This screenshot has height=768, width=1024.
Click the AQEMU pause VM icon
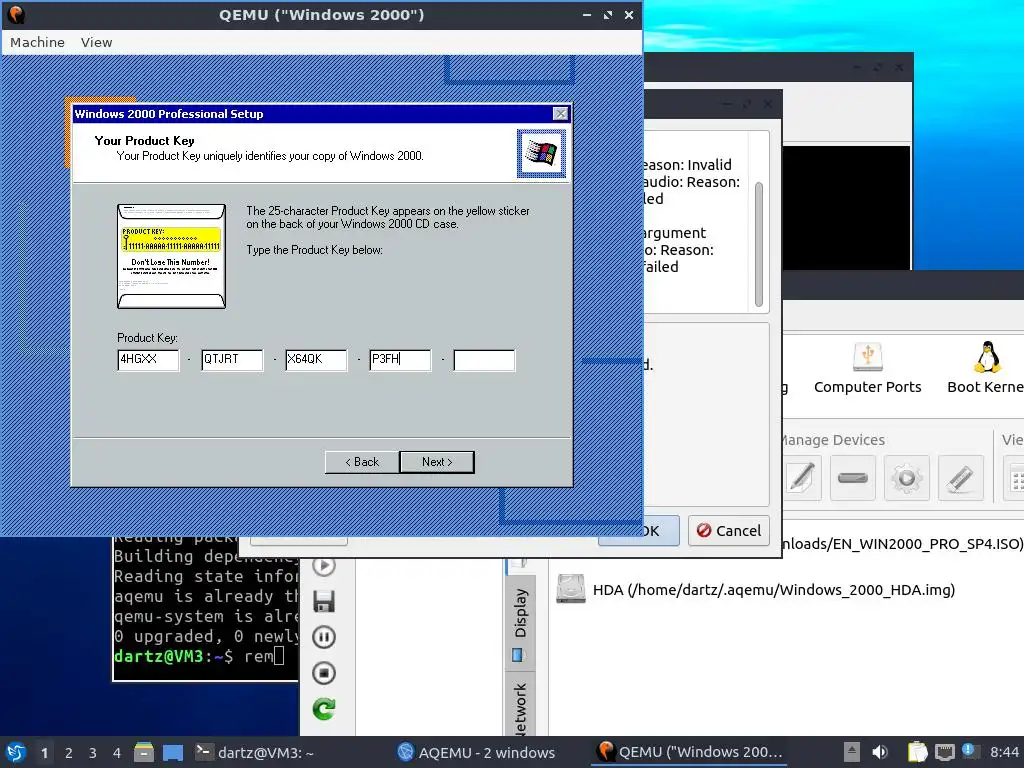(324, 637)
